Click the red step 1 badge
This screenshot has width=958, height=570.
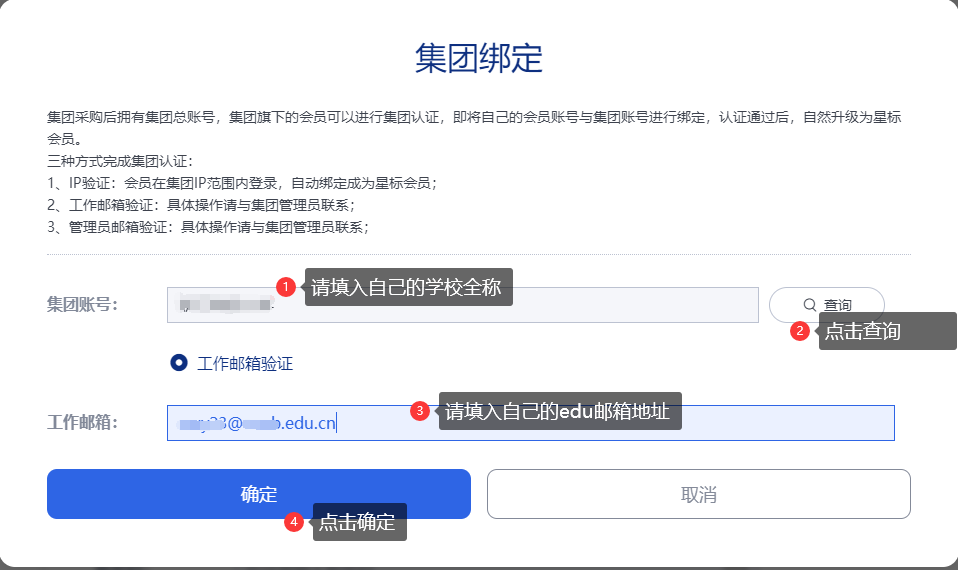coord(285,288)
